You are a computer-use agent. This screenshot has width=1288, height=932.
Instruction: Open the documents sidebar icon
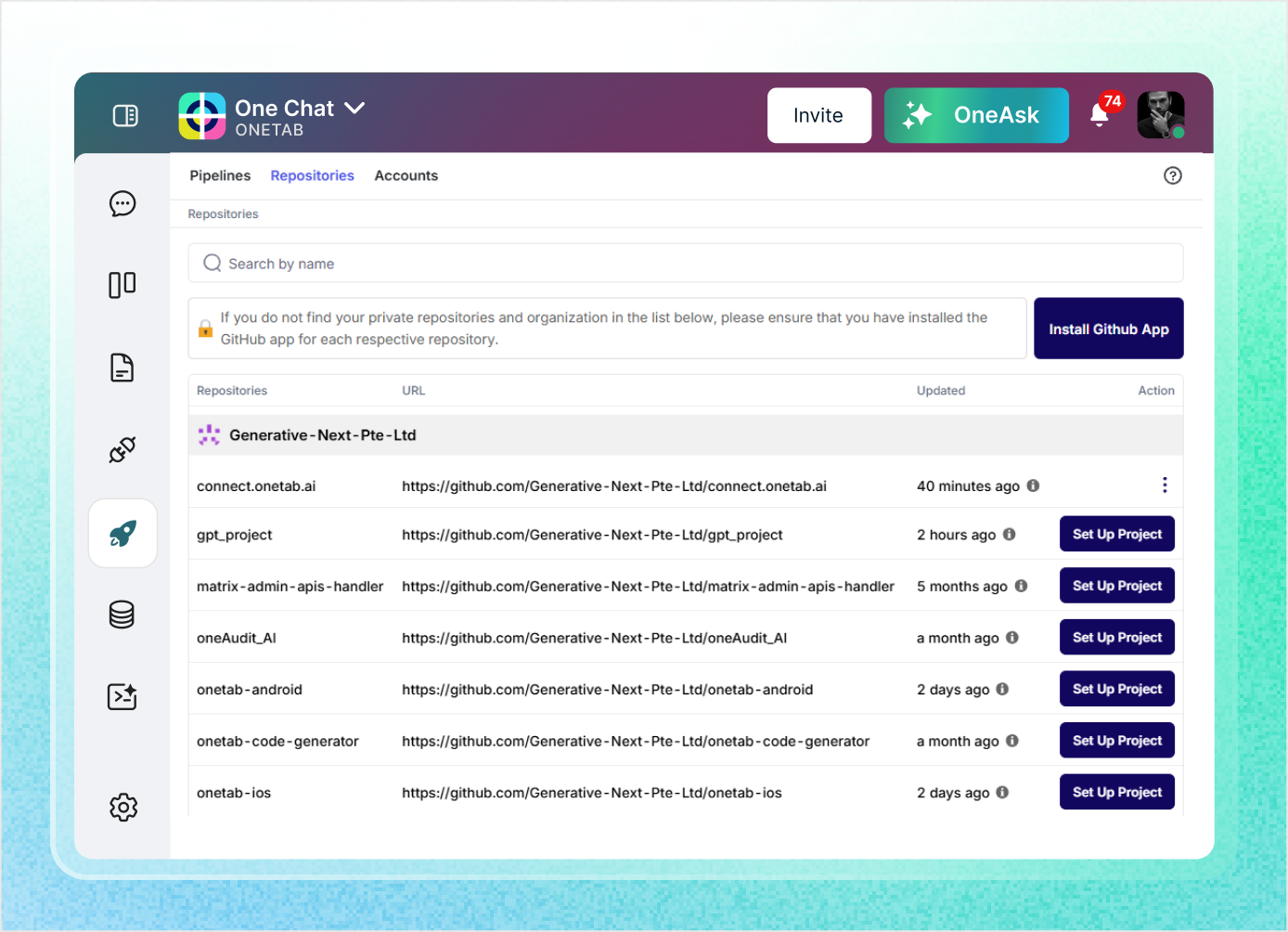tap(122, 368)
